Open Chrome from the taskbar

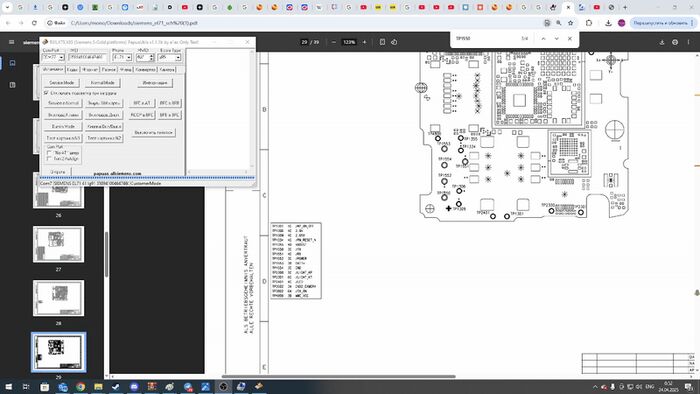[x=80, y=386]
